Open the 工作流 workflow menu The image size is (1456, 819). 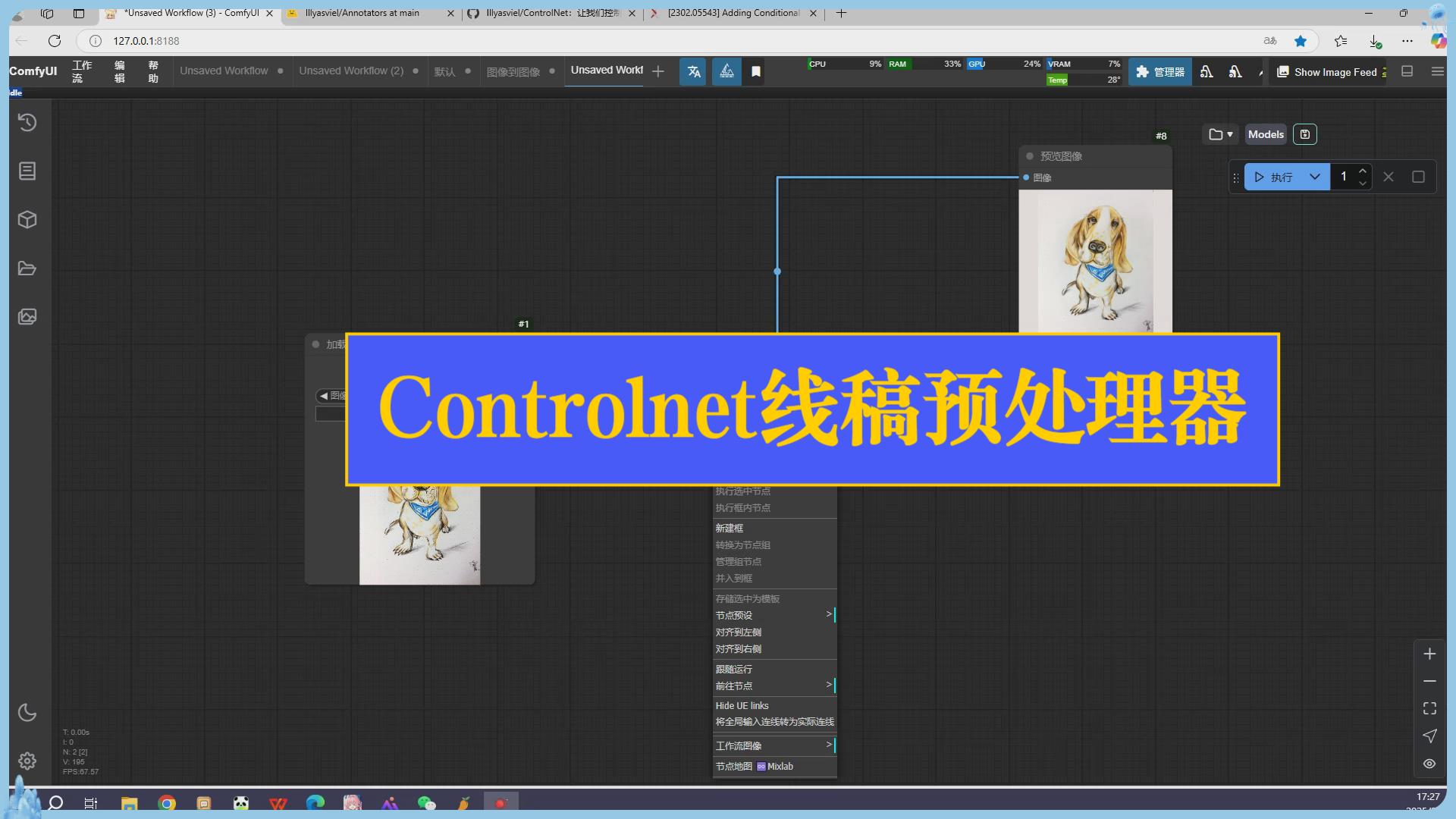(x=82, y=71)
